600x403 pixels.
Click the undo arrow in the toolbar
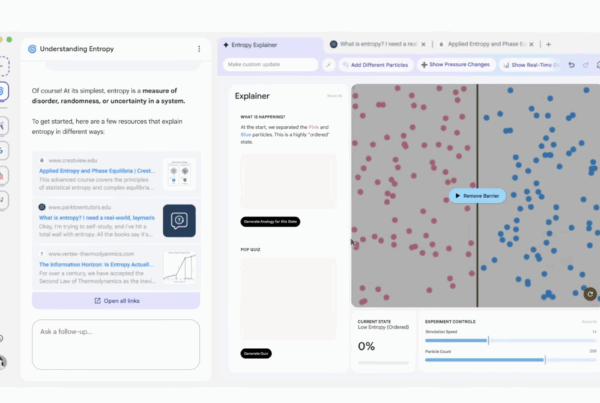point(571,65)
